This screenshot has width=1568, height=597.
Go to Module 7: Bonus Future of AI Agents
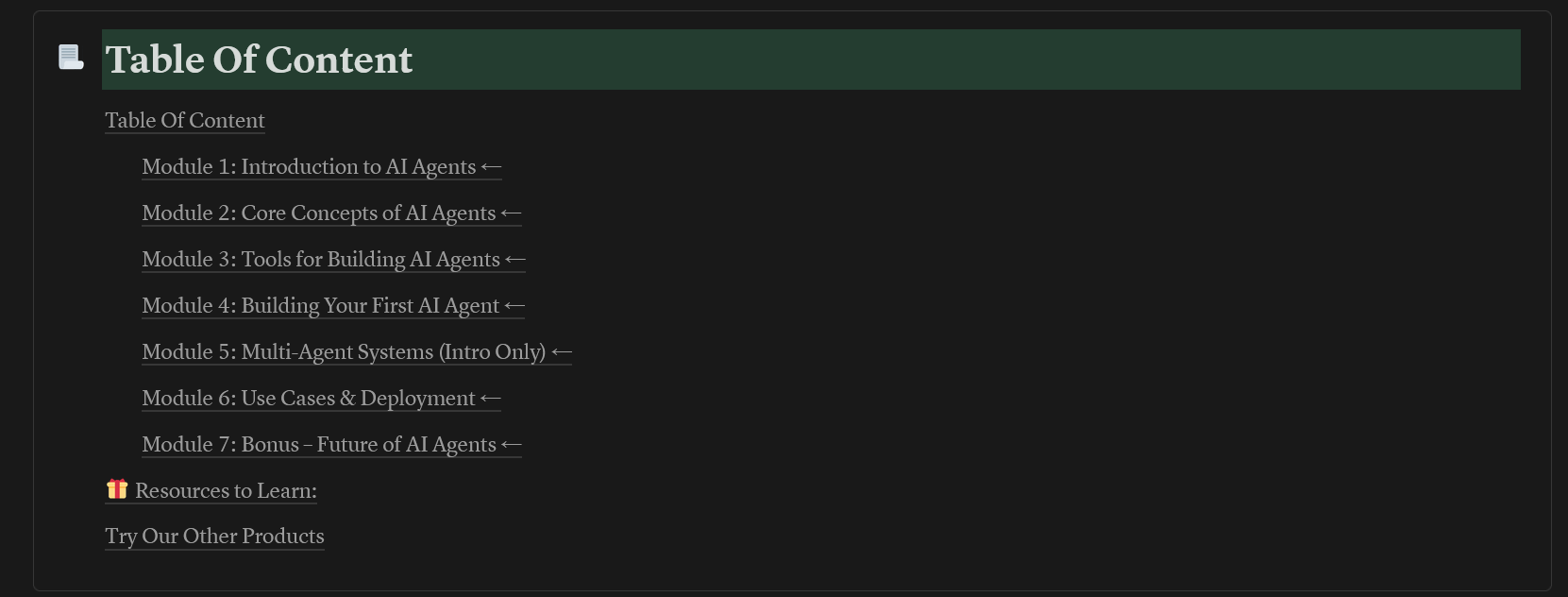[x=319, y=444]
